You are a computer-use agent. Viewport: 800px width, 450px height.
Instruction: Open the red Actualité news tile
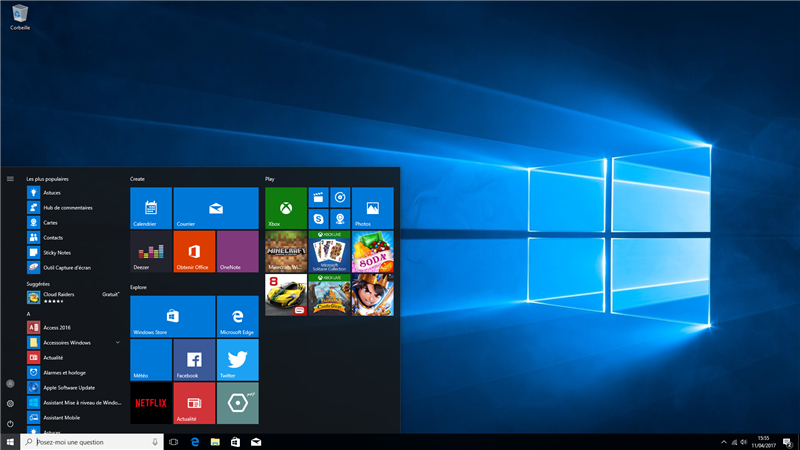(194, 403)
